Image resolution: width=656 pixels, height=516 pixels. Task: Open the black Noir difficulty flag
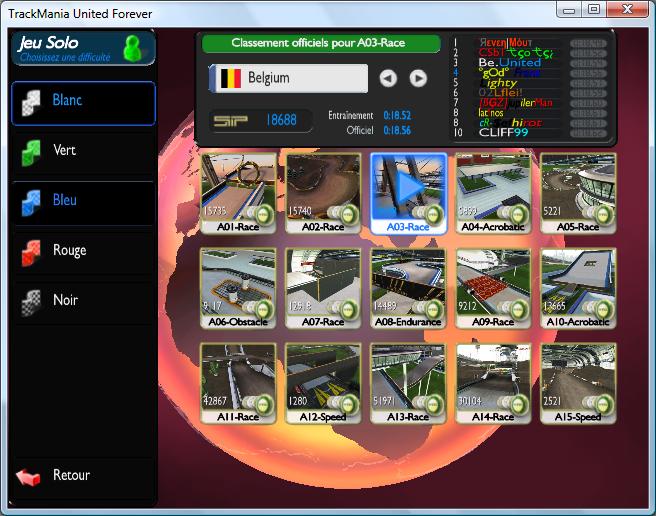coord(33,302)
